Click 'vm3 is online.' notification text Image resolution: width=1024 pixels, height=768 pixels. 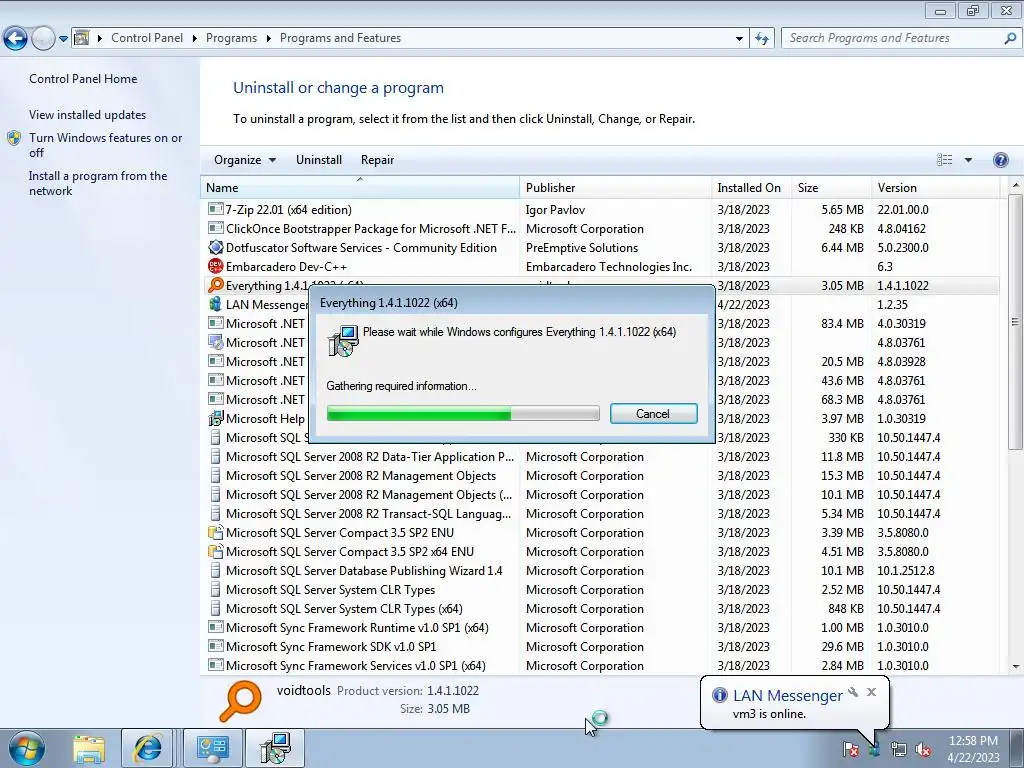[x=769, y=714]
